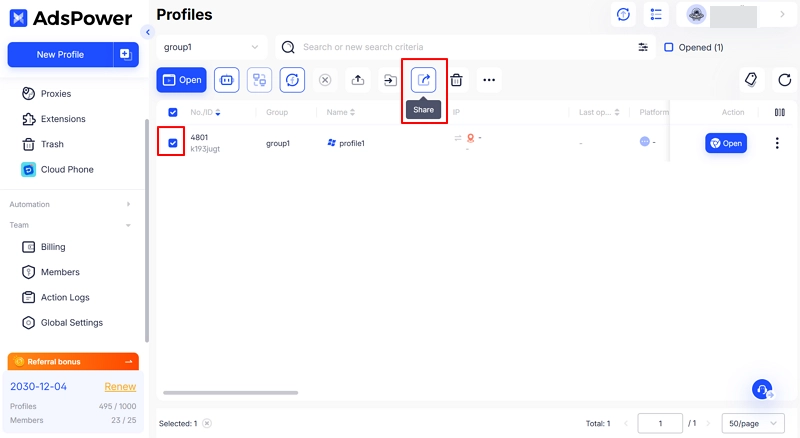The image size is (800, 438).
Task: Open the three-dot menu for profile1
Action: click(777, 143)
